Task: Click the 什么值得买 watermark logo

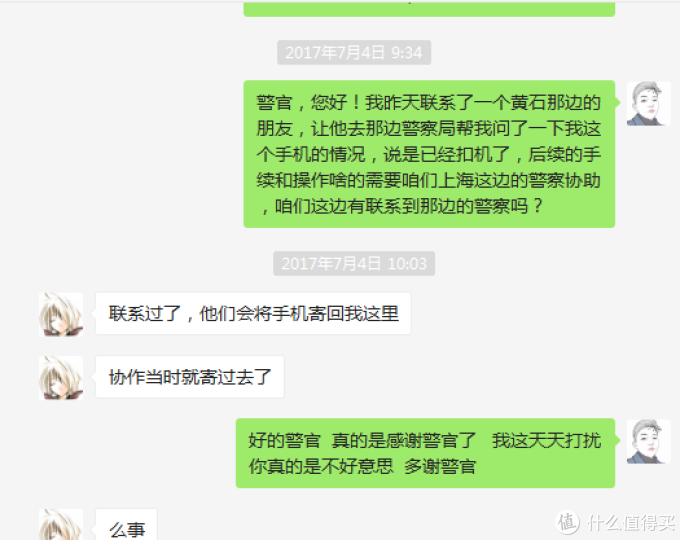Action: click(x=568, y=522)
